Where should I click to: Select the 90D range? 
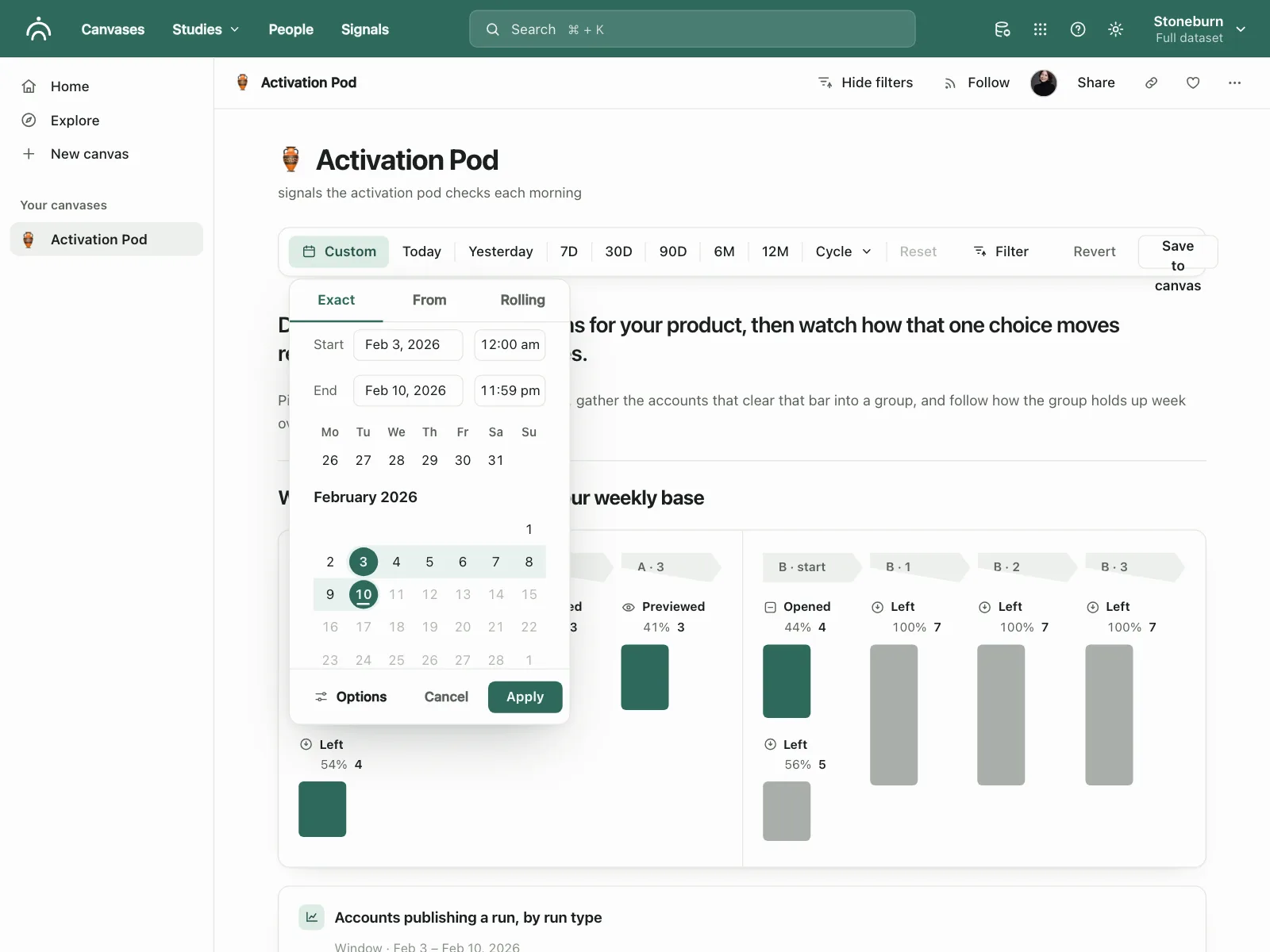point(673,251)
